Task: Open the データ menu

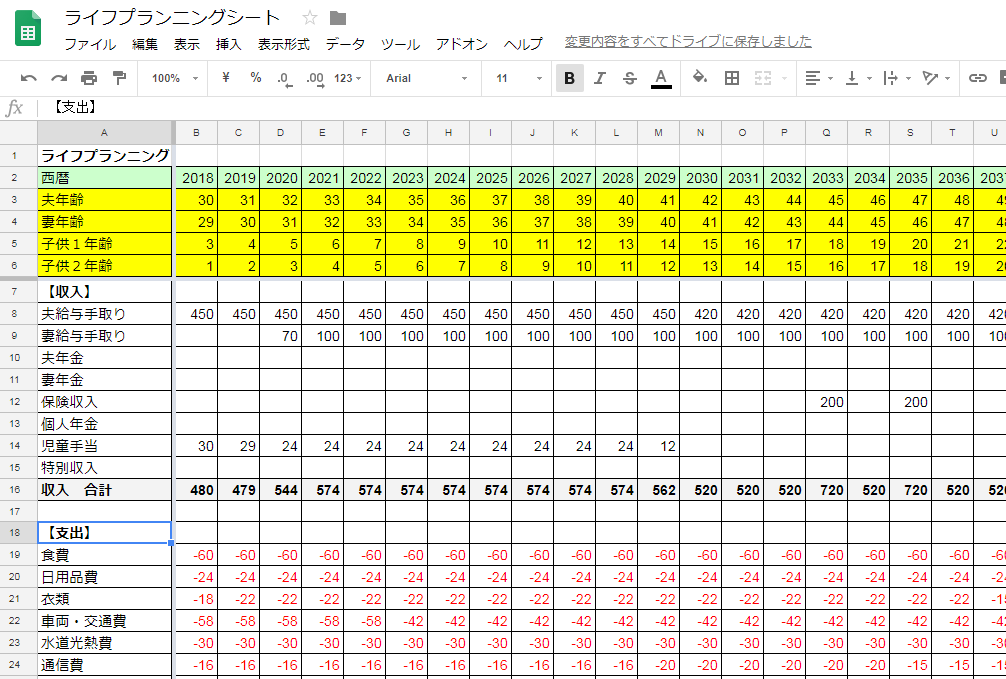Action: [345, 44]
